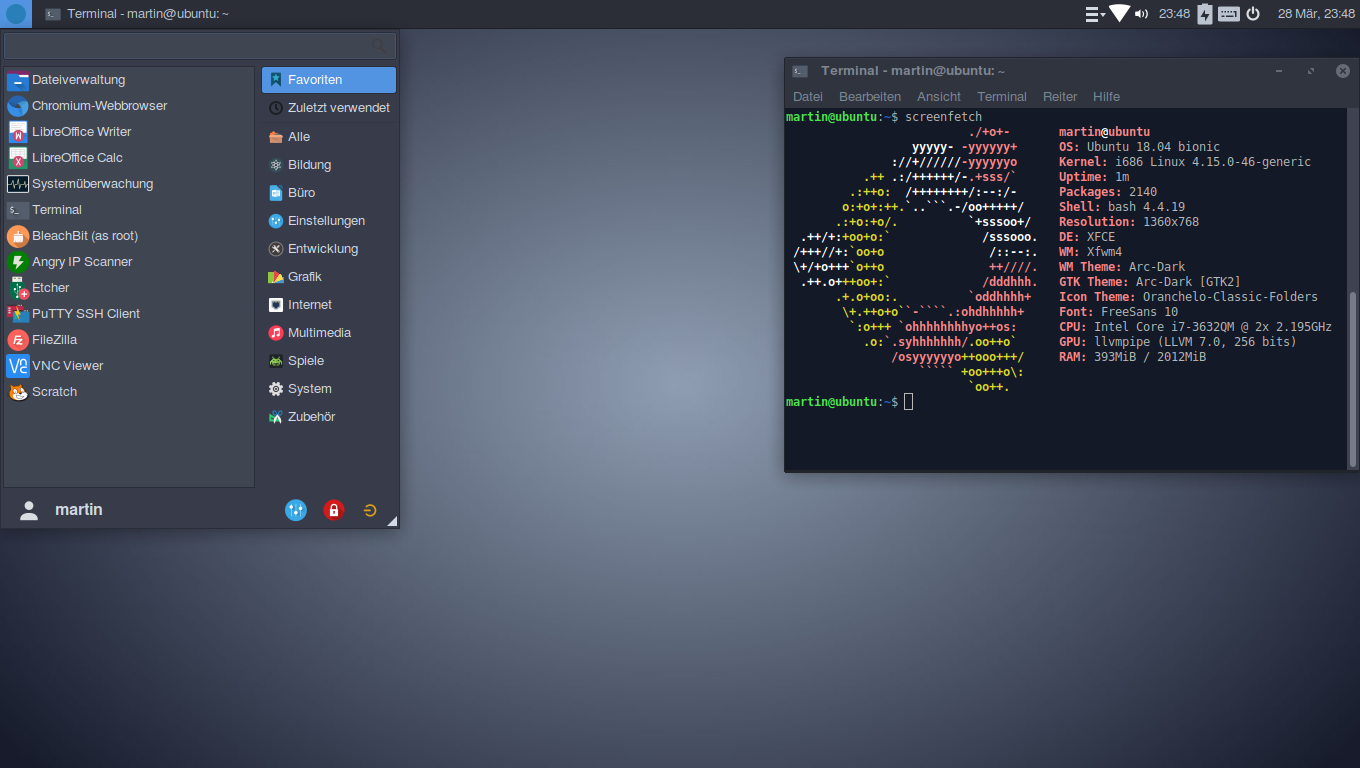Open network indicator in system tray
Viewport: 1360px width, 768px height.
click(1120, 14)
